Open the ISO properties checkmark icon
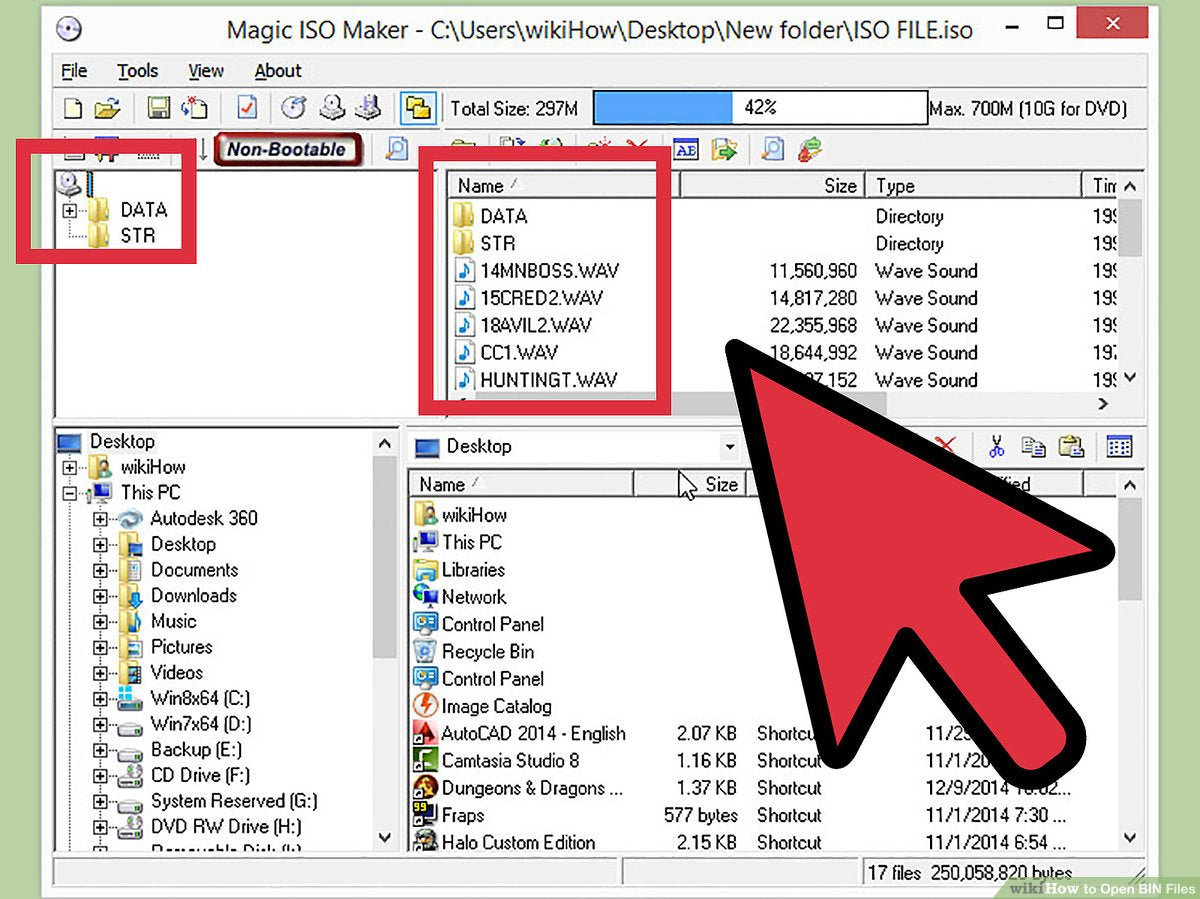 [x=246, y=108]
